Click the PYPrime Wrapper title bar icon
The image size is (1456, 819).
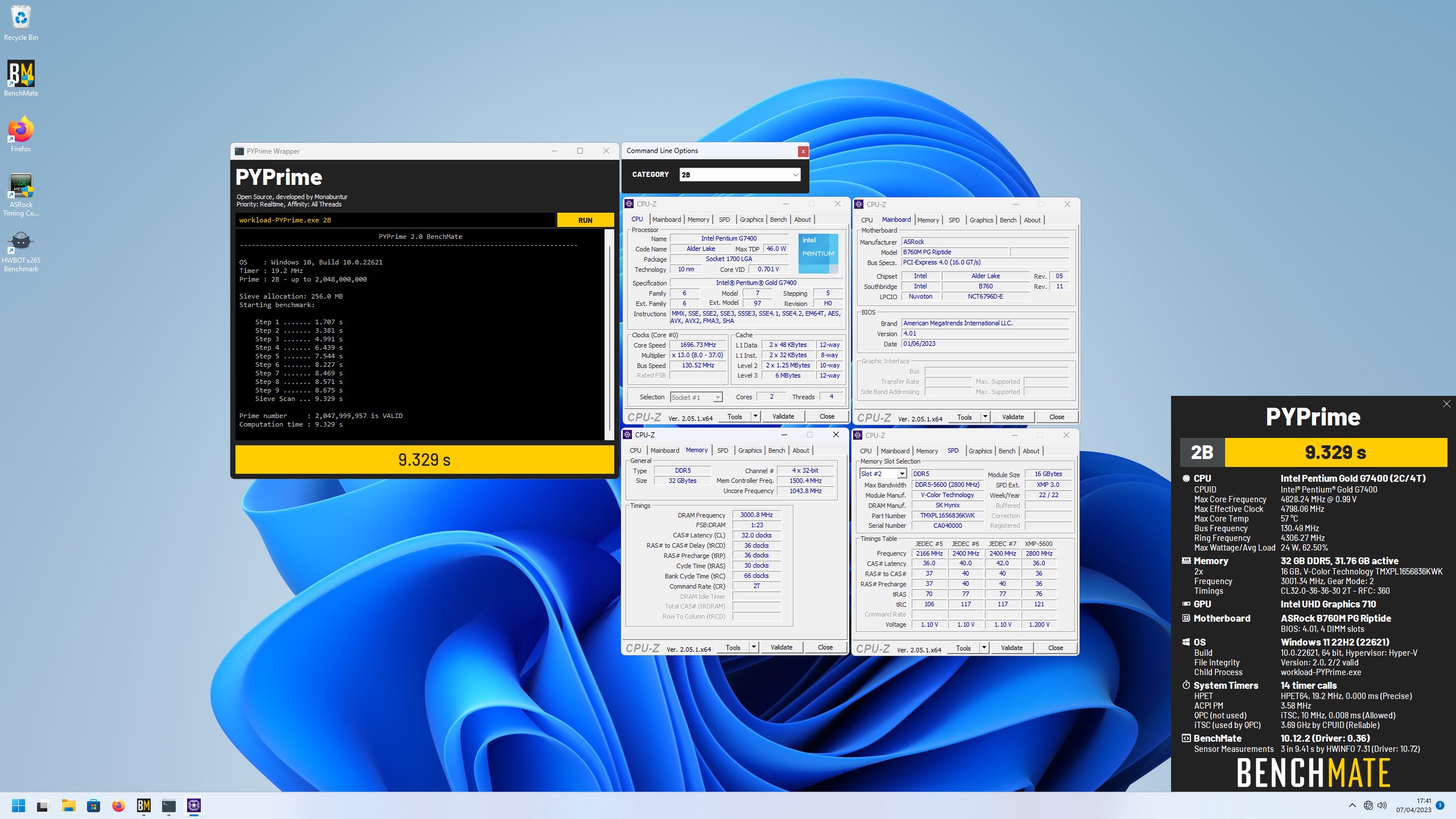point(240,151)
